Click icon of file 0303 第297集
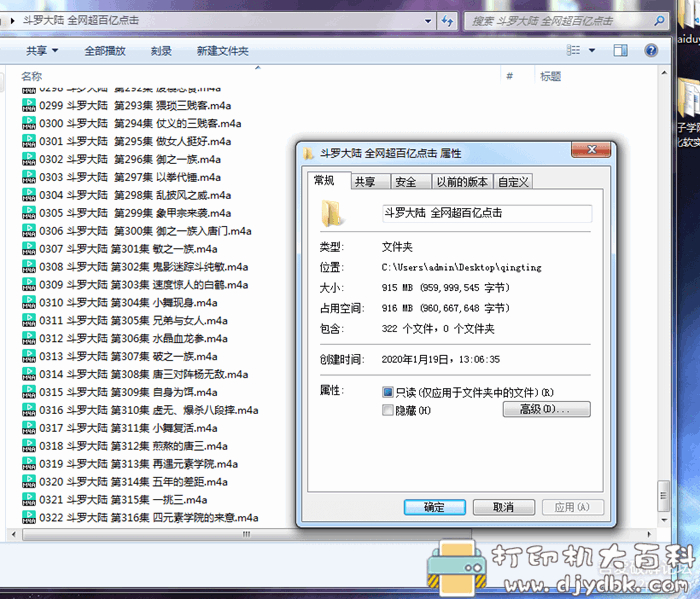 [x=29, y=177]
